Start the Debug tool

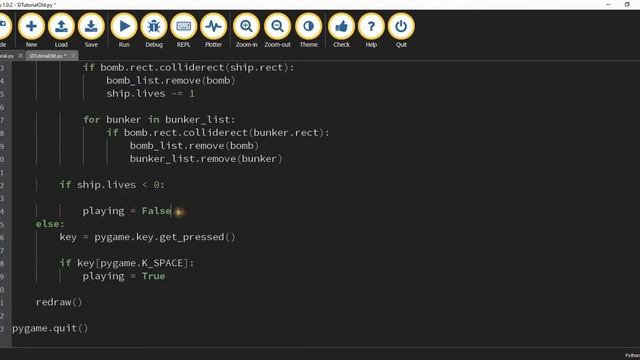[x=154, y=30]
